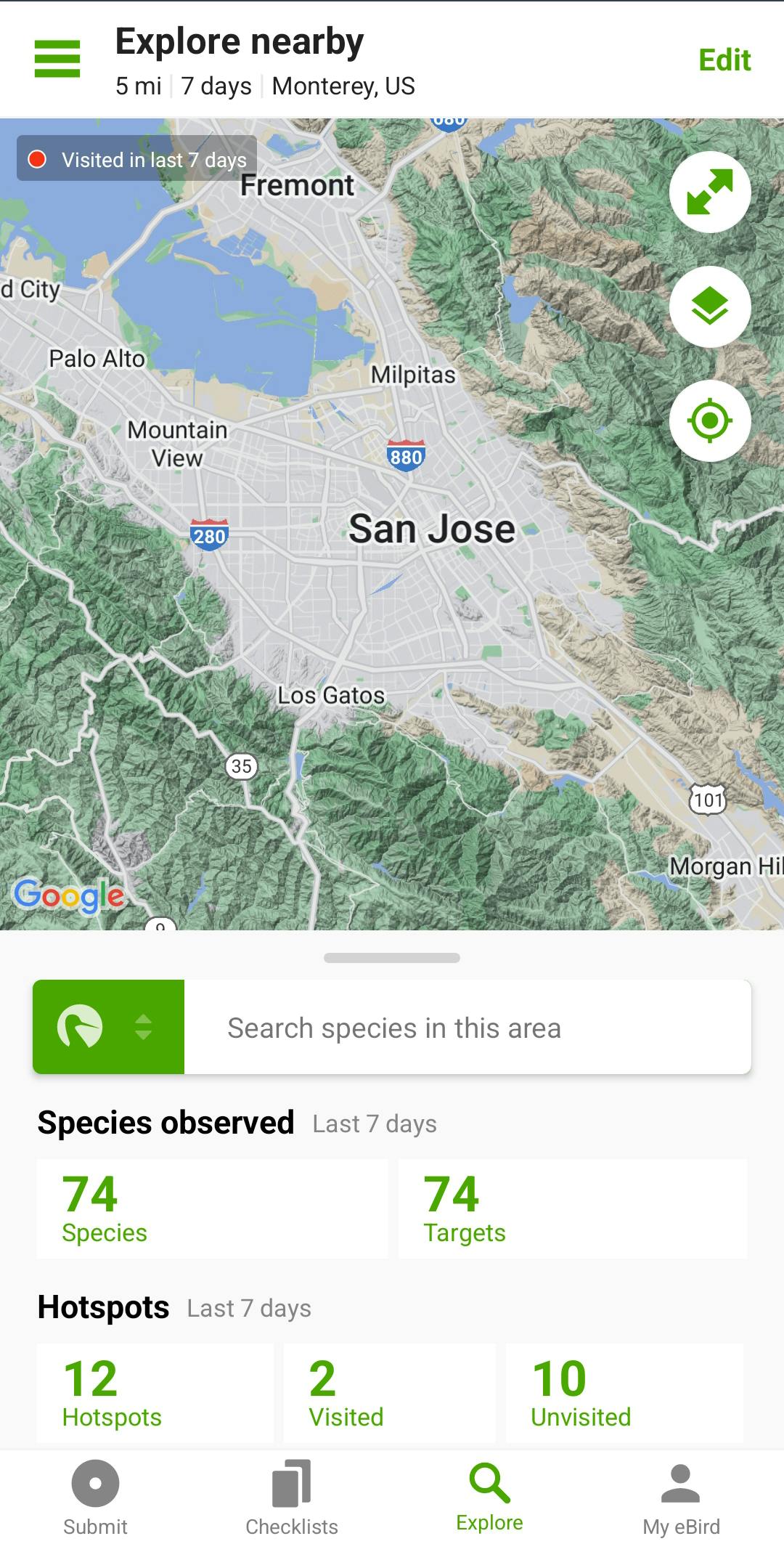784x1544 pixels.
Task: Tap the bird species icon
Action: 80,1026
